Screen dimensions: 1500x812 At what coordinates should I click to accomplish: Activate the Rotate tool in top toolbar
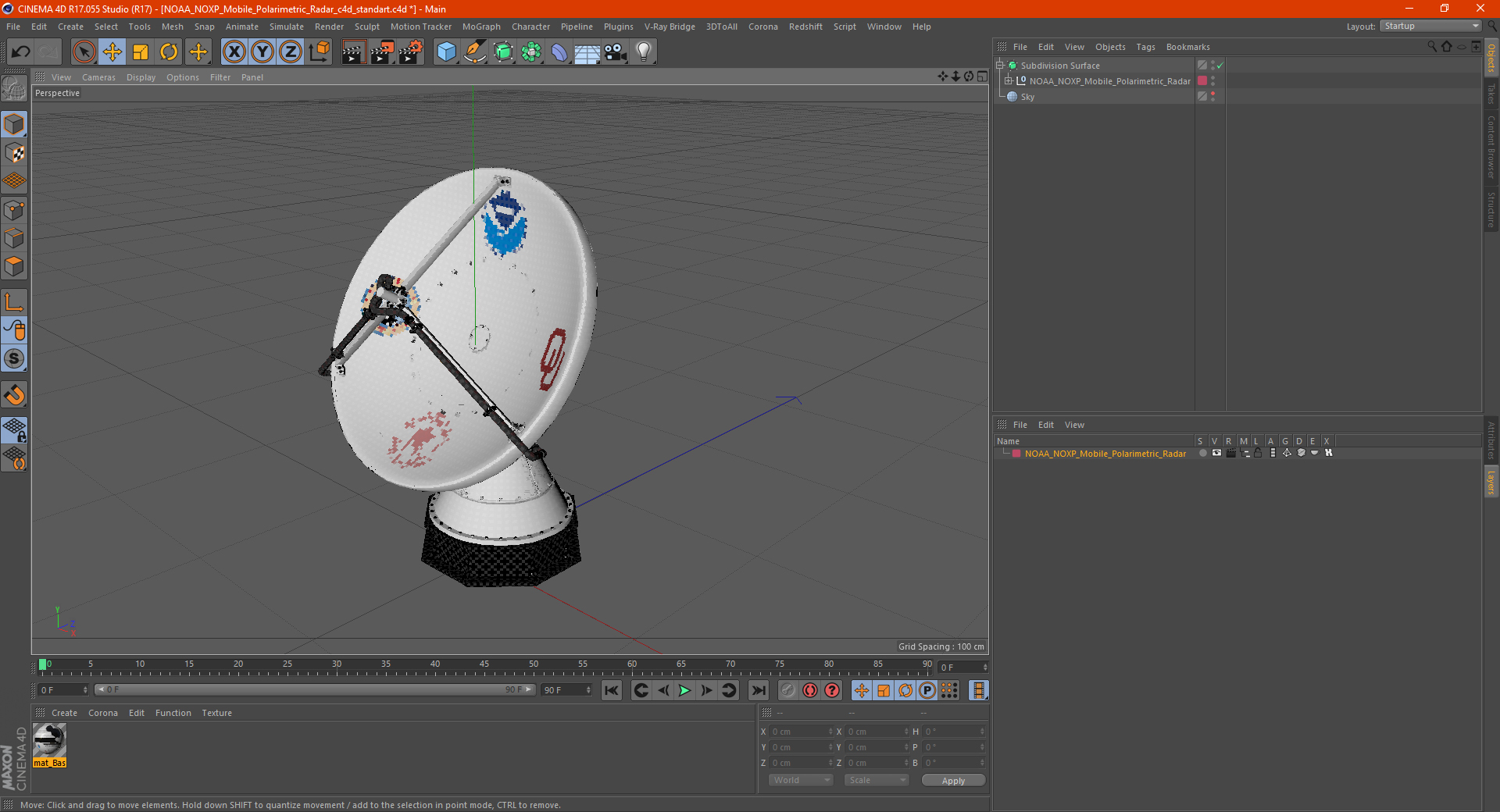[169, 52]
